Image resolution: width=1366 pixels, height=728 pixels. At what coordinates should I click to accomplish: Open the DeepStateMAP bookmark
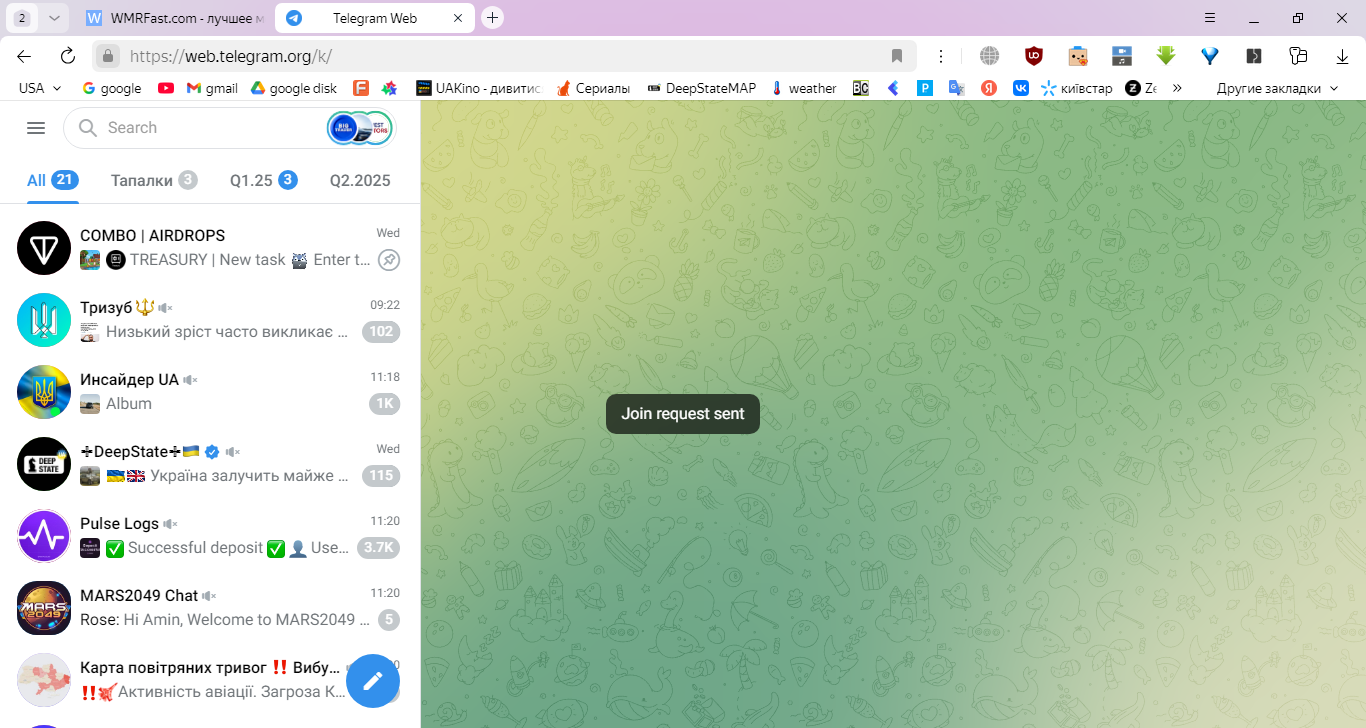tap(702, 88)
